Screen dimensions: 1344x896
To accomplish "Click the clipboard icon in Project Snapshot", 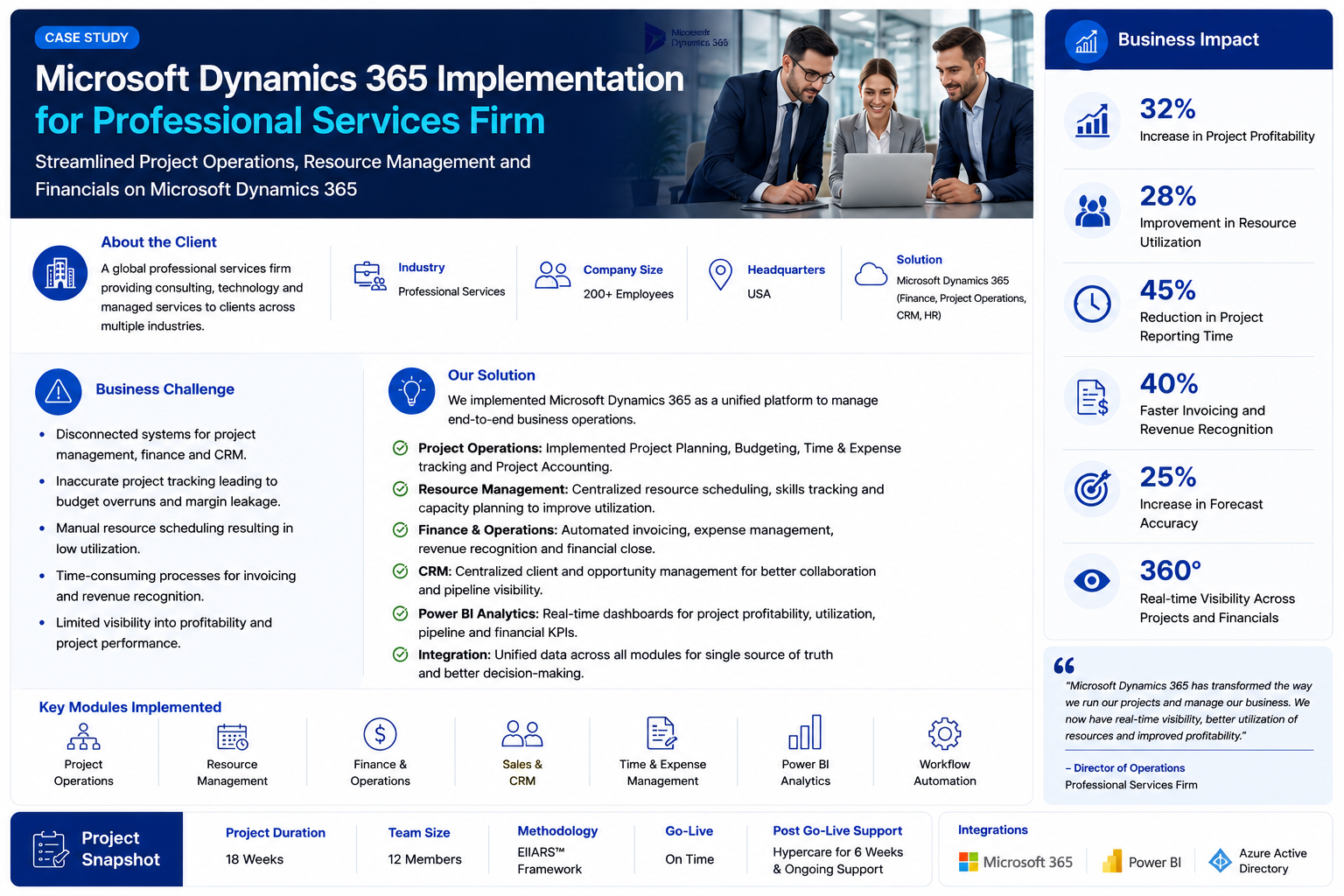I will (50, 850).
